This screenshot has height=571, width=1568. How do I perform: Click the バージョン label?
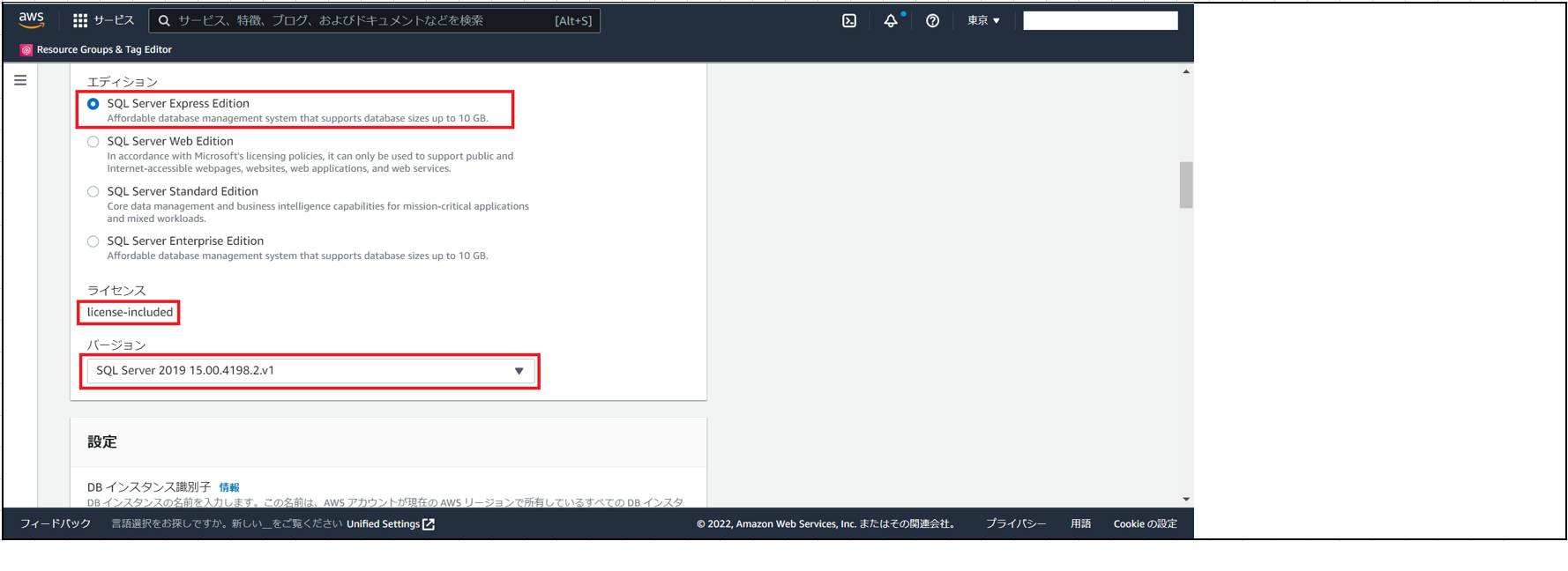coord(116,345)
